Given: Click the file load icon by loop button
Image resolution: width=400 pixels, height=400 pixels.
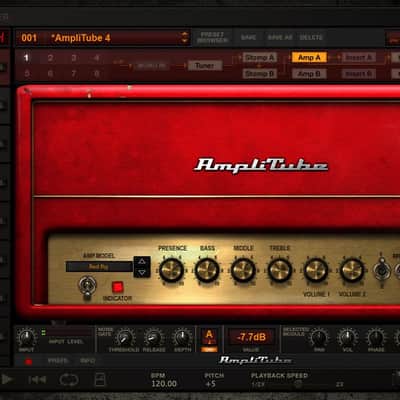Looking at the screenshot, I should 100,379.
